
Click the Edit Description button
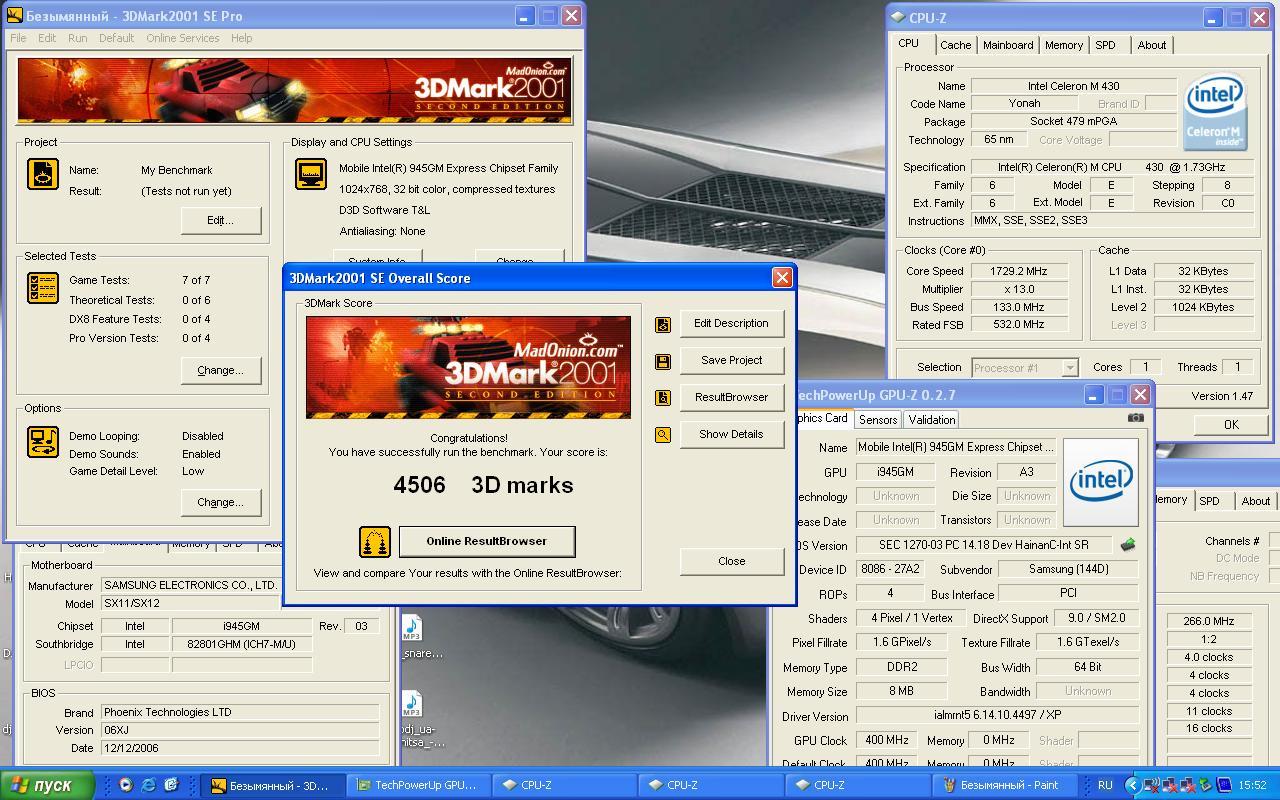click(732, 324)
